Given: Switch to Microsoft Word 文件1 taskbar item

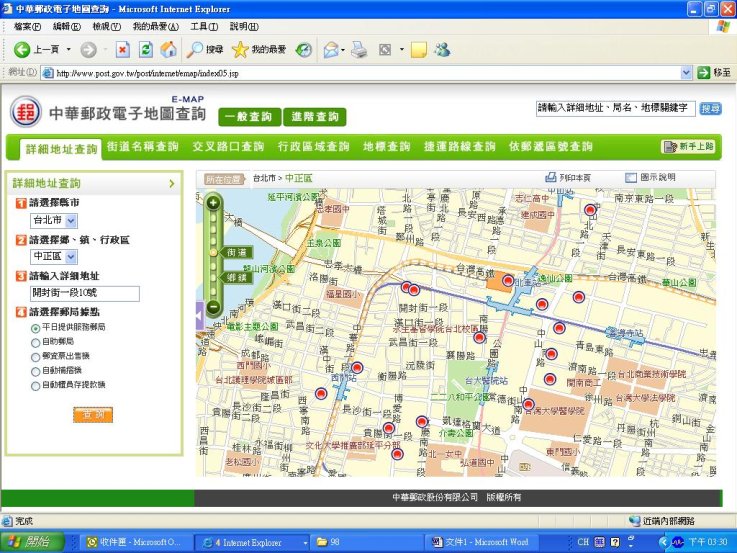Looking at the screenshot, I should point(482,542).
